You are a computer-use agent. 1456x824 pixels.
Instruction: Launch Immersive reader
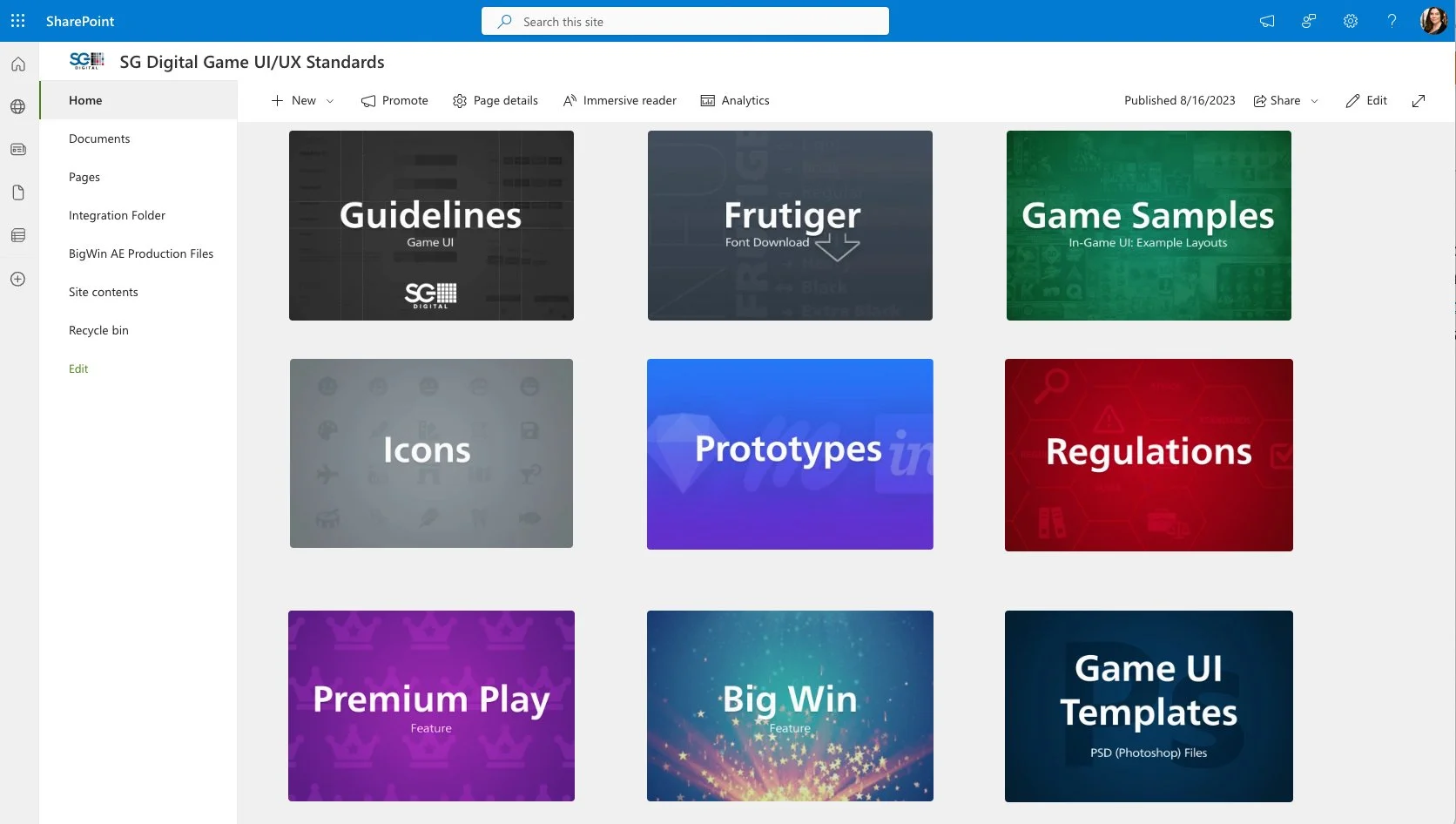(x=620, y=101)
